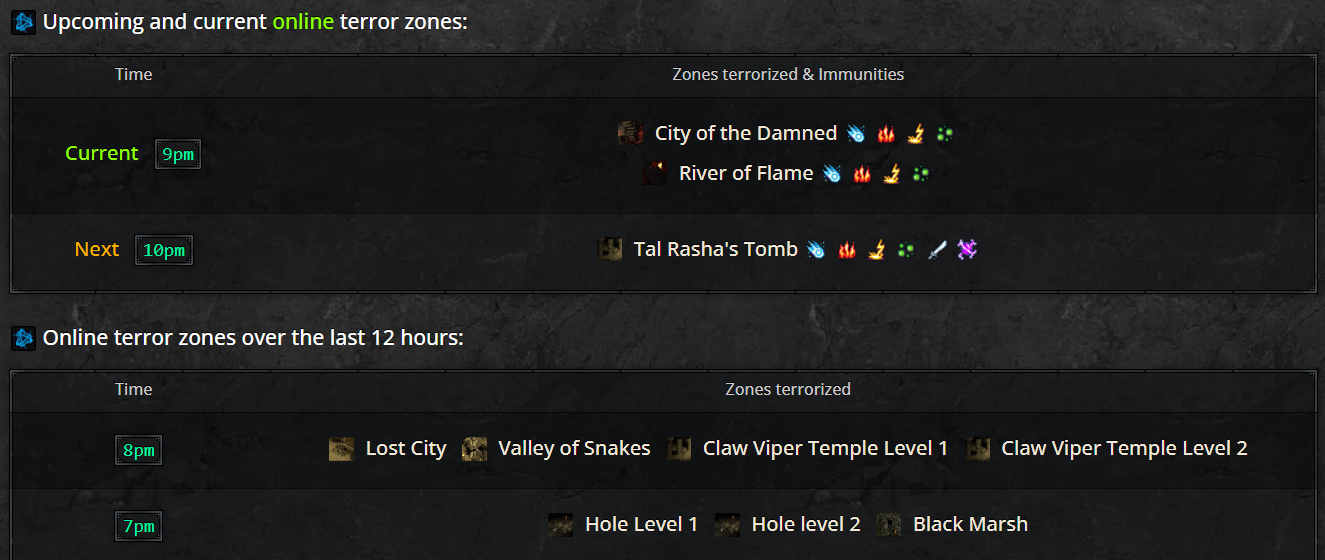The height and width of the screenshot is (560, 1325).
Task: Open the Valley of Snakes zone link
Action: [574, 449]
